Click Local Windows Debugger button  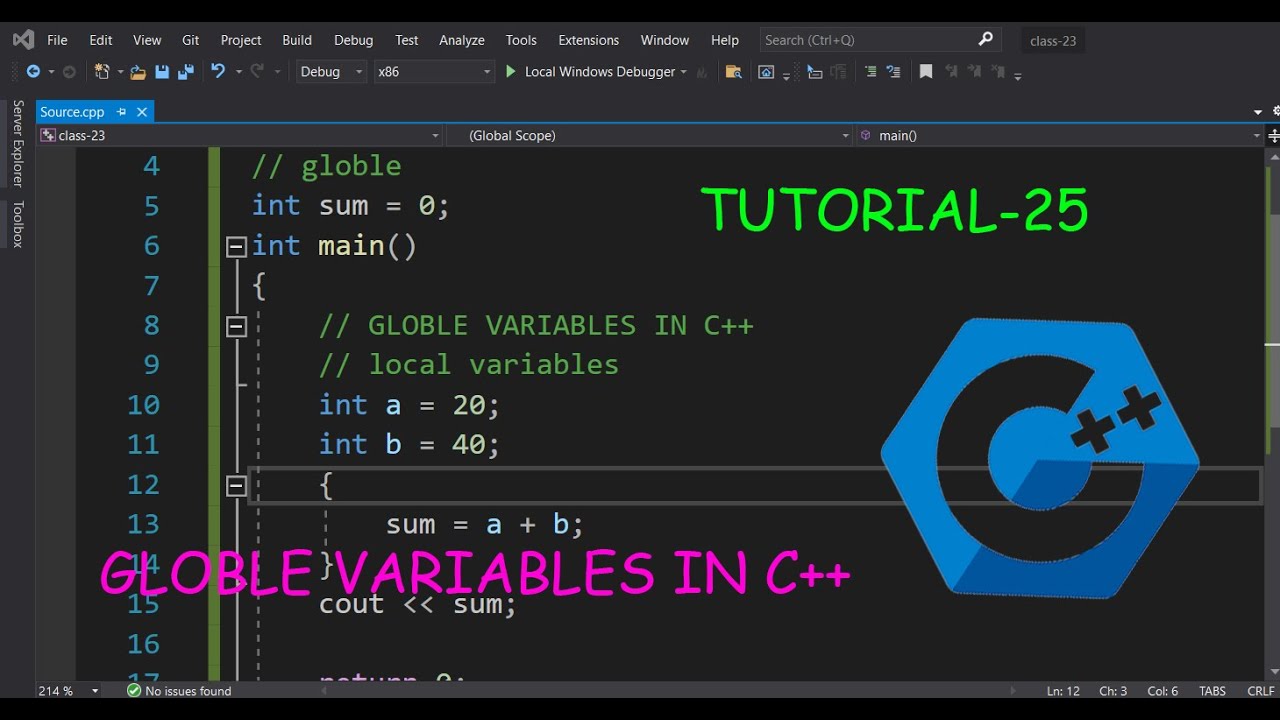pos(596,72)
